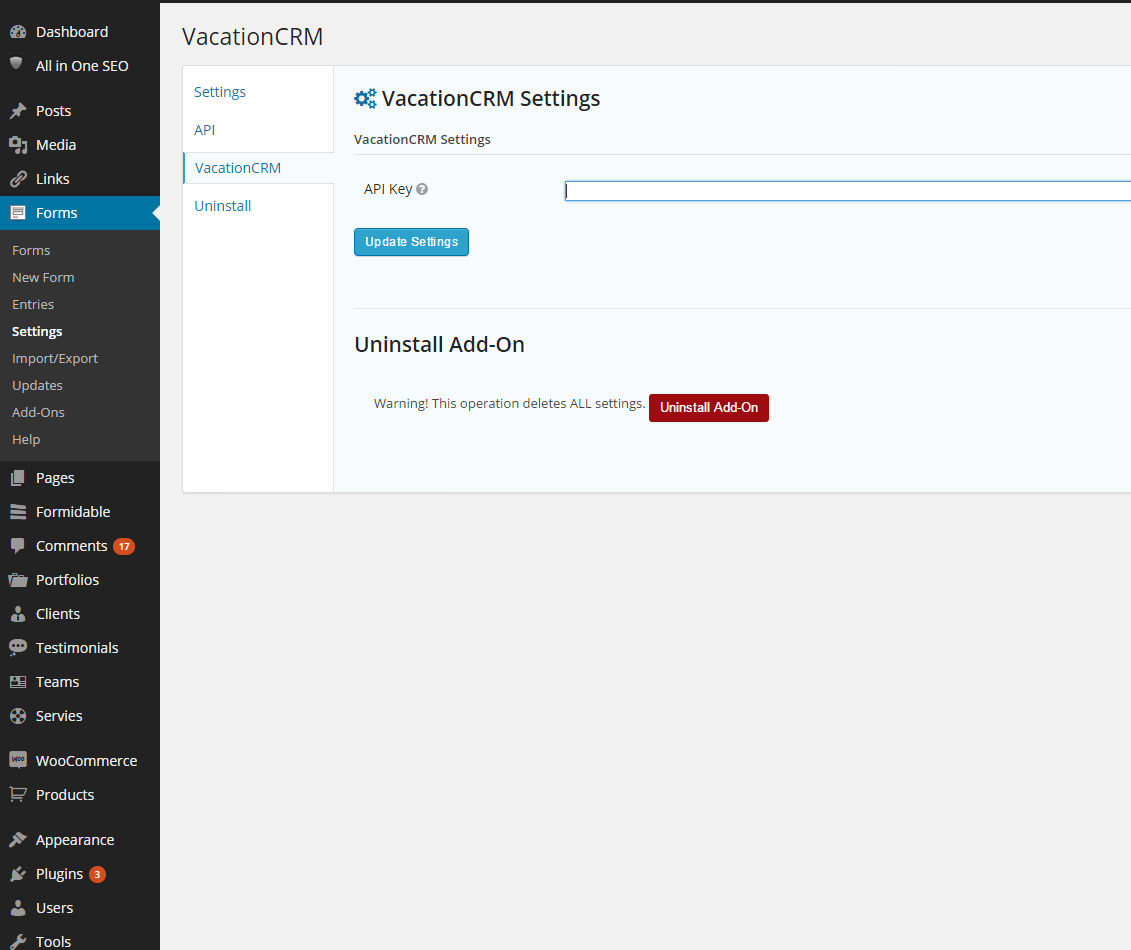Click the Plugins update badge 3
The image size is (1131, 950).
pos(97,874)
